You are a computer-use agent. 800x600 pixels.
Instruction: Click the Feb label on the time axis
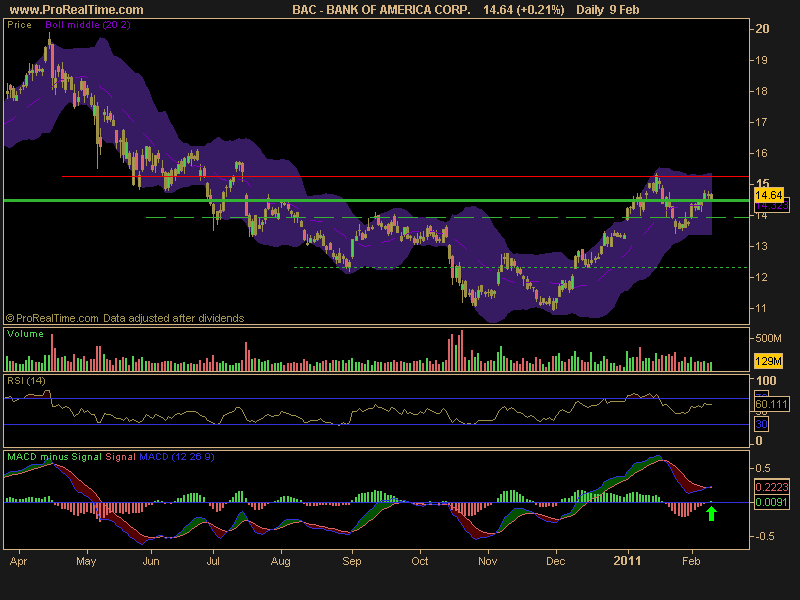click(x=691, y=562)
